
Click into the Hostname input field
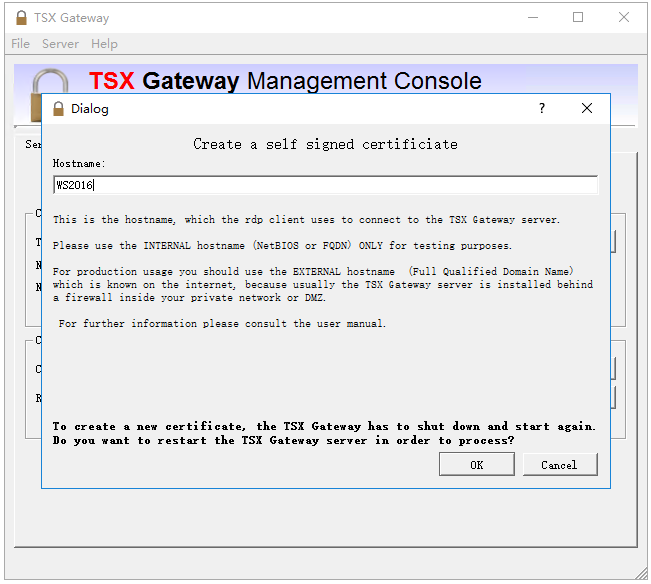pyautogui.click(x=326, y=185)
